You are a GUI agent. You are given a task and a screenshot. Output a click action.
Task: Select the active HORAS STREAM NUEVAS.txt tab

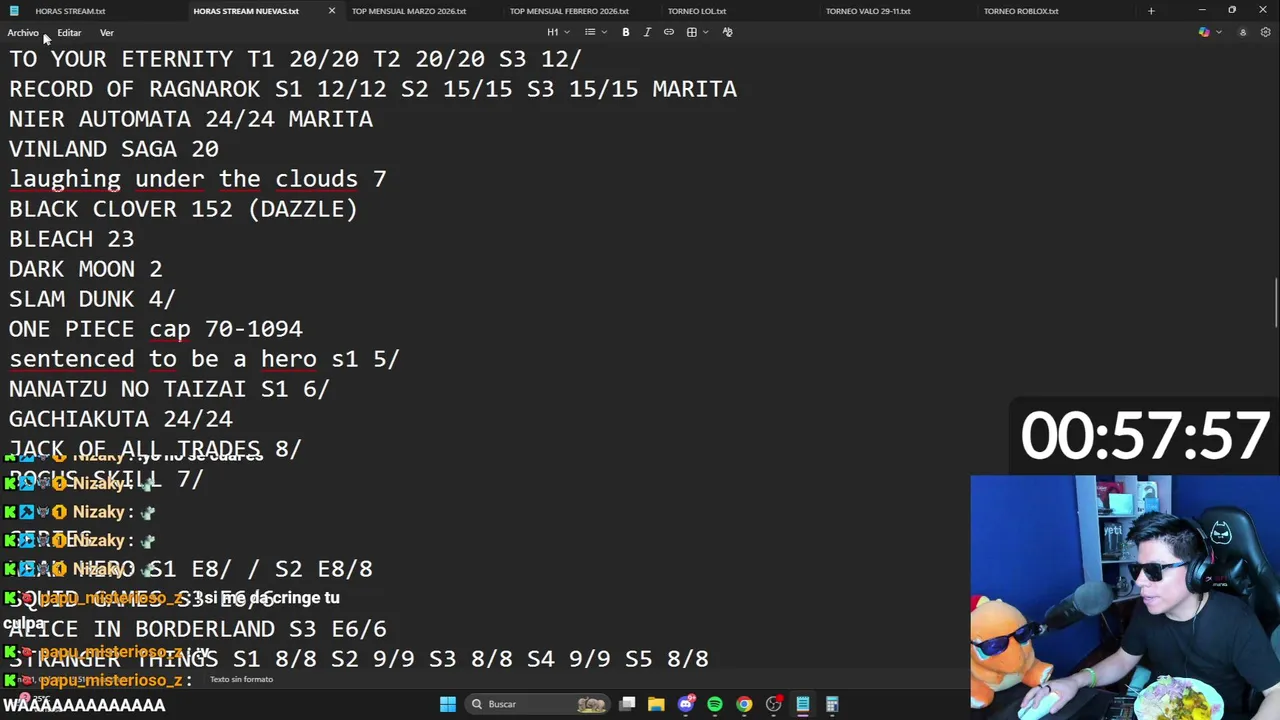[246, 11]
